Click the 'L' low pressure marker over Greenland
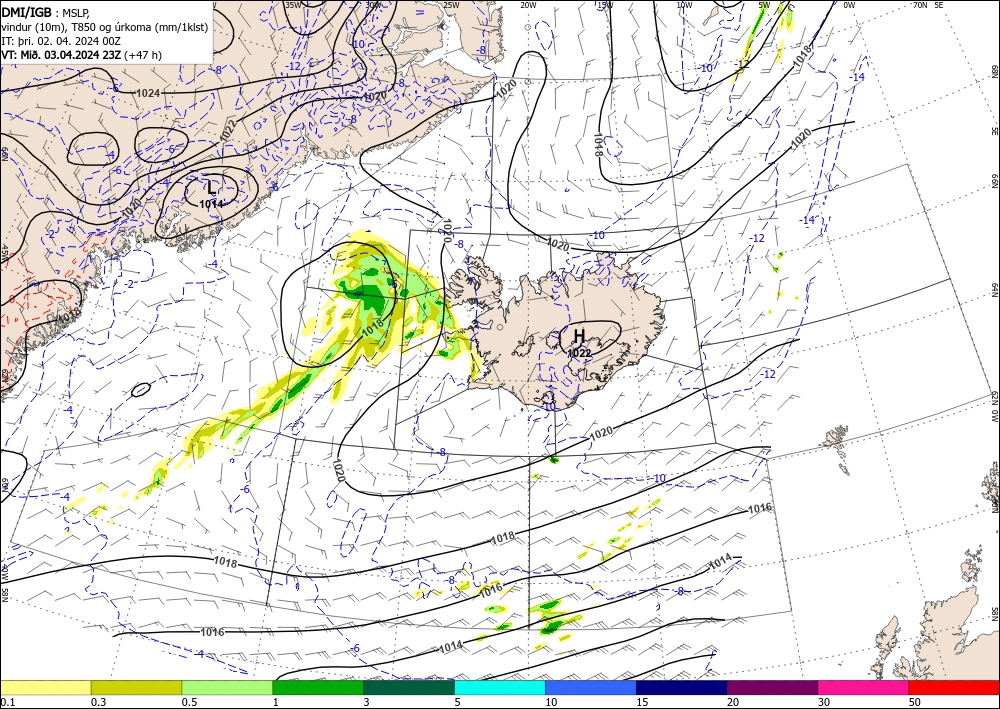Image resolution: width=1000 pixels, height=709 pixels. pos(211,188)
